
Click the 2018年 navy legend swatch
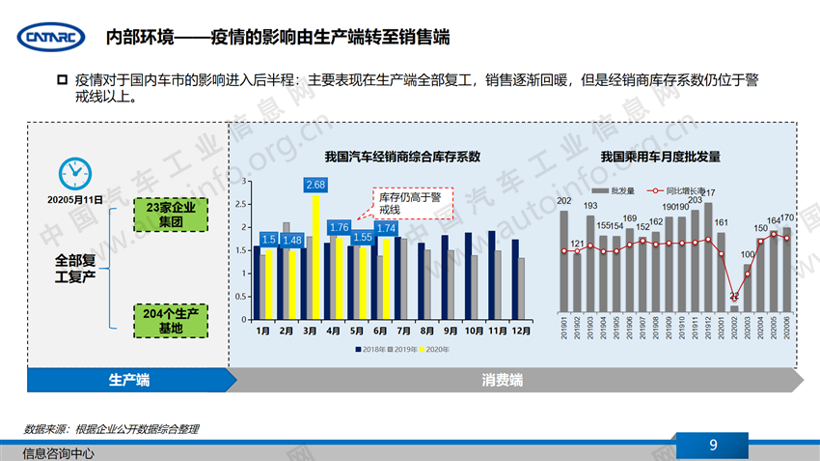(357, 349)
